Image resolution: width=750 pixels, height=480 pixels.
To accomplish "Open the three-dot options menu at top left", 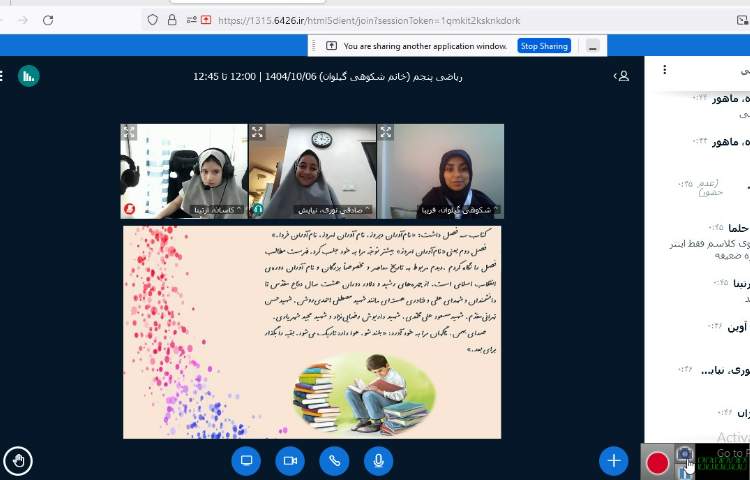I will (3, 75).
